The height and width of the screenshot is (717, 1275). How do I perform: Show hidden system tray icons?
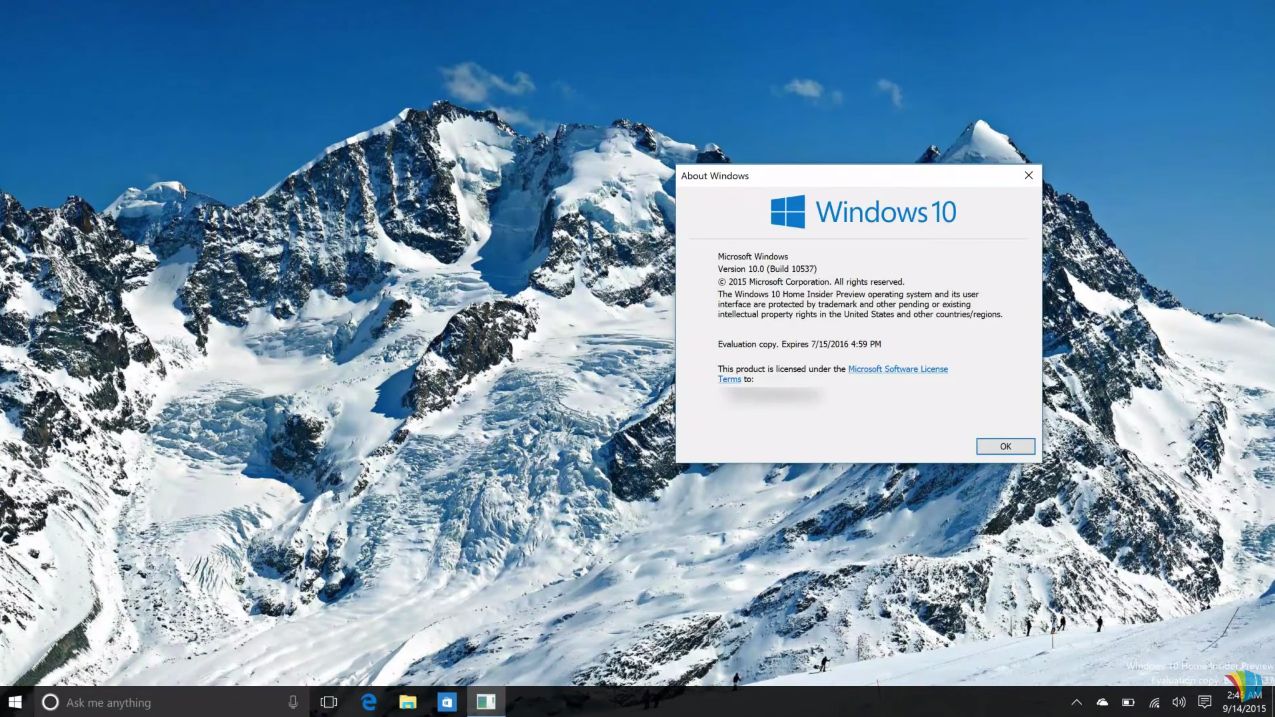pos(1076,702)
